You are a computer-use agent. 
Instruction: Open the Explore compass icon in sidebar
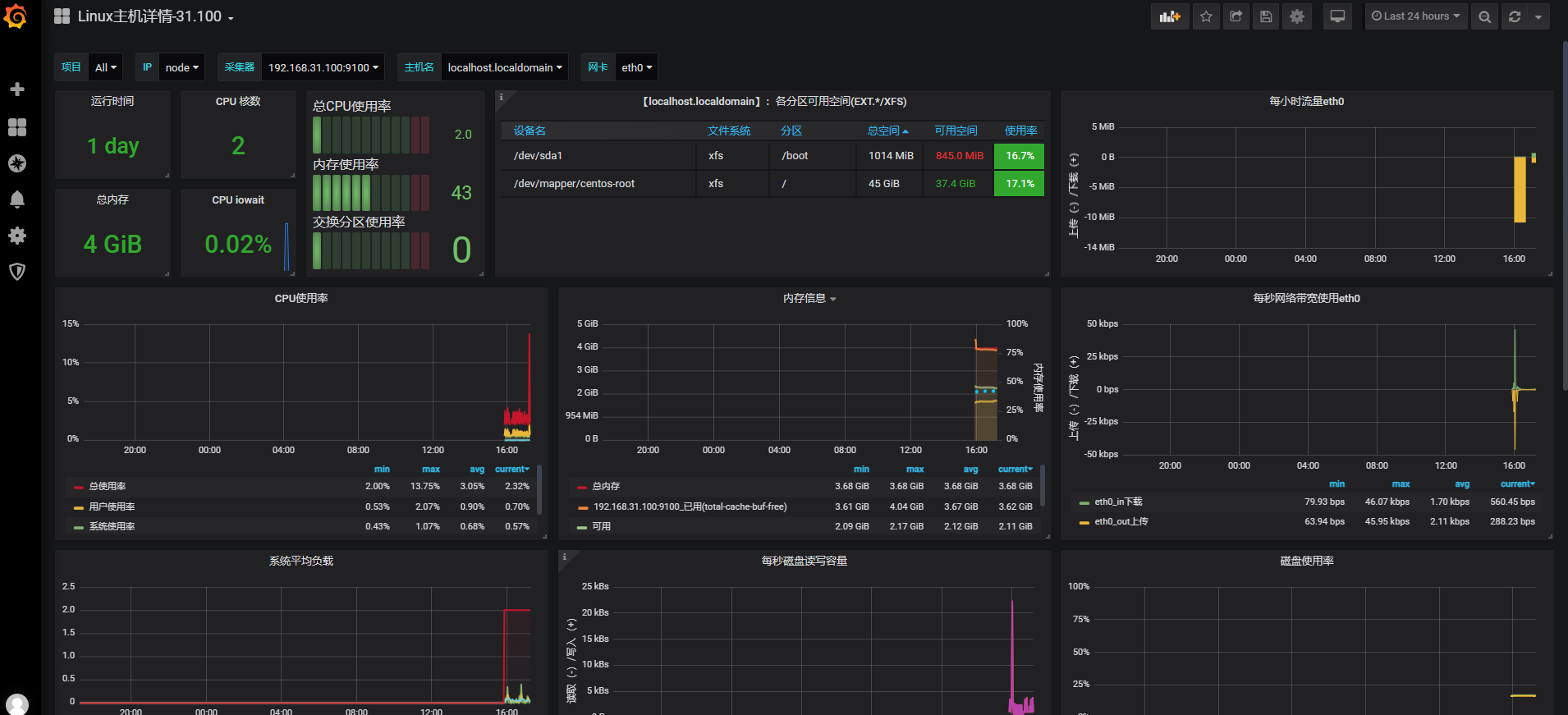16,163
